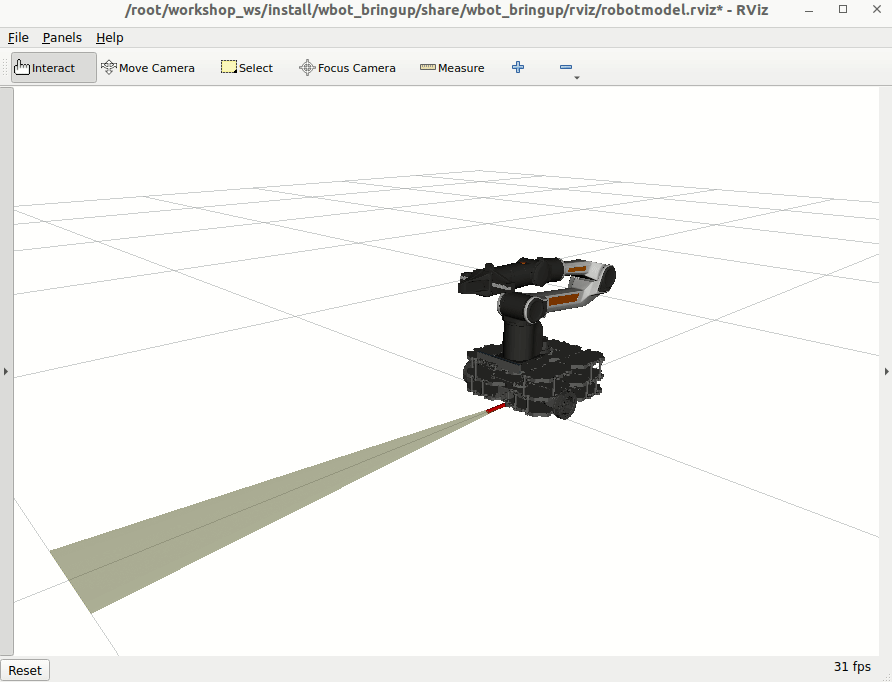Open the Panels menu
The image size is (892, 682).
coord(62,37)
